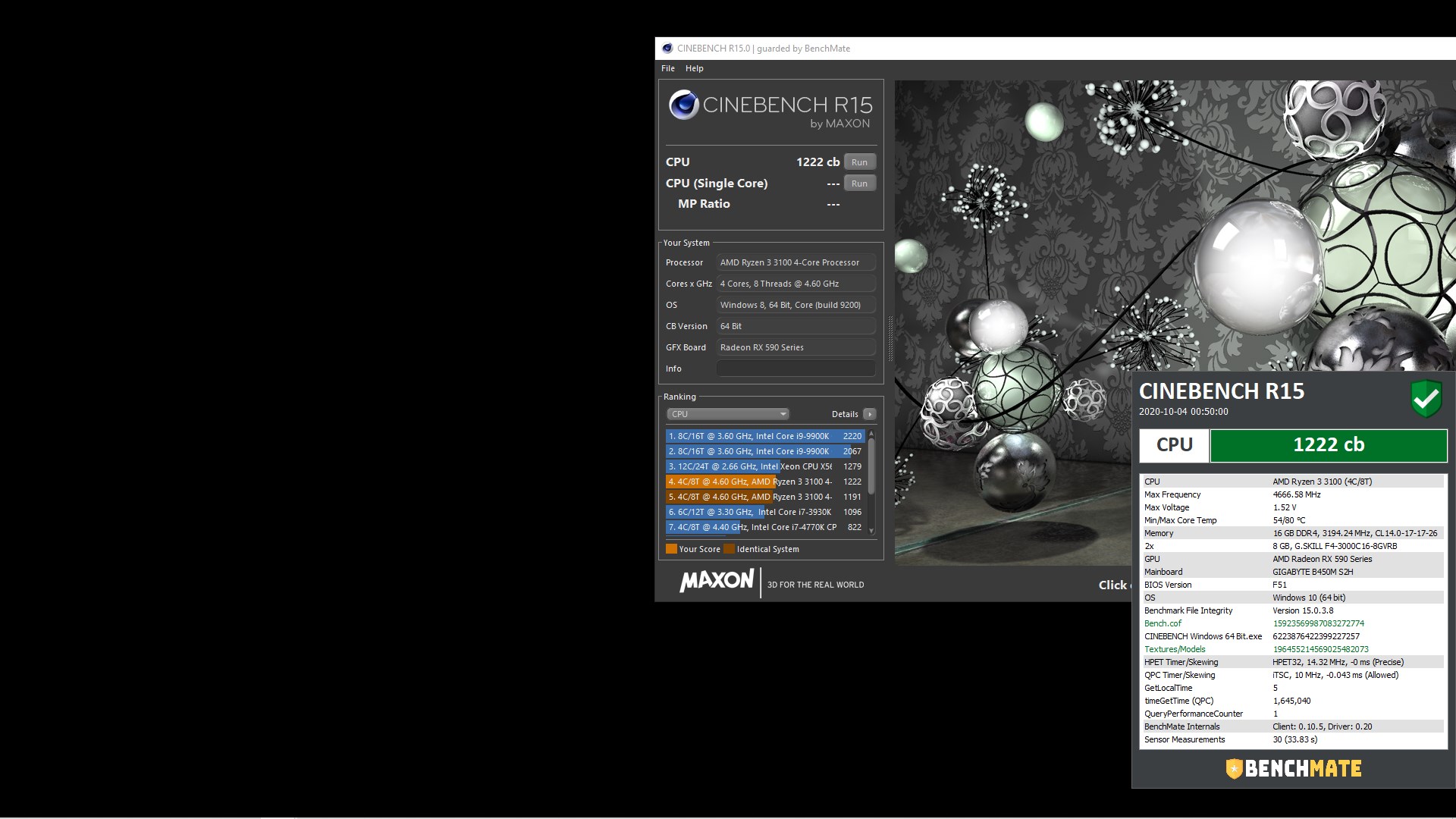Screen dimensions: 1456x819
Task: Click Max Frequency 4666.58 MHz value
Action: coord(1297,494)
